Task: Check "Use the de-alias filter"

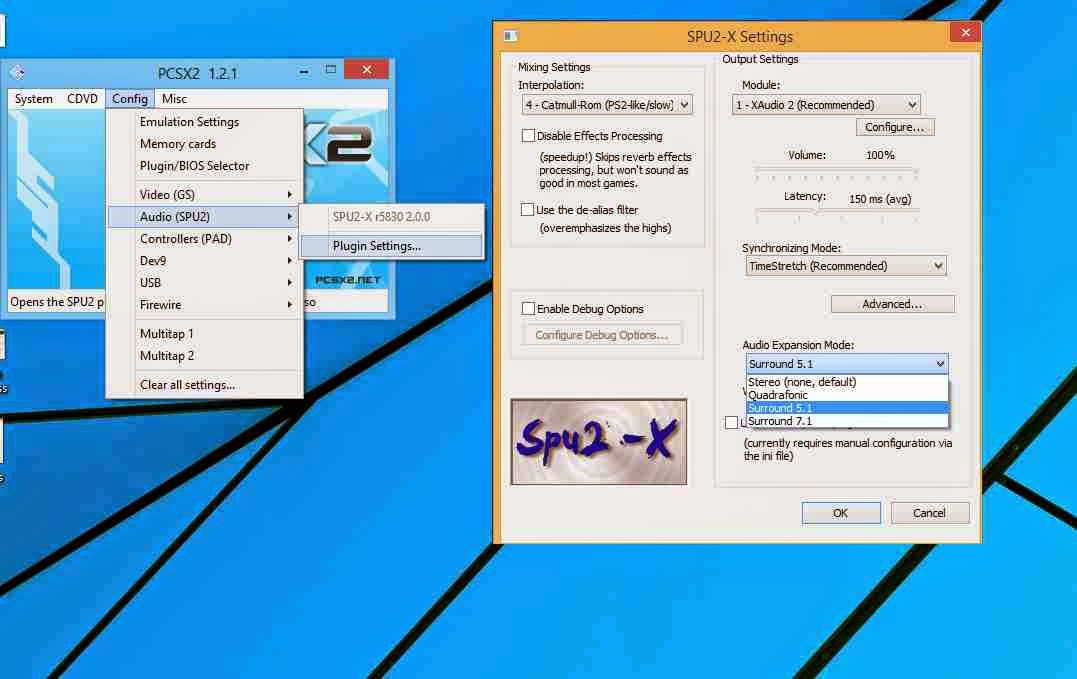Action: pyautogui.click(x=527, y=210)
